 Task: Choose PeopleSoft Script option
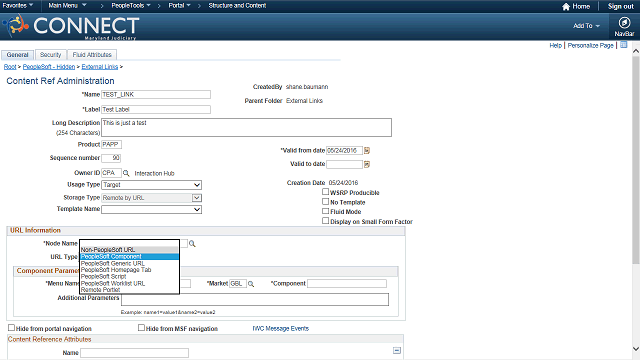point(129,276)
